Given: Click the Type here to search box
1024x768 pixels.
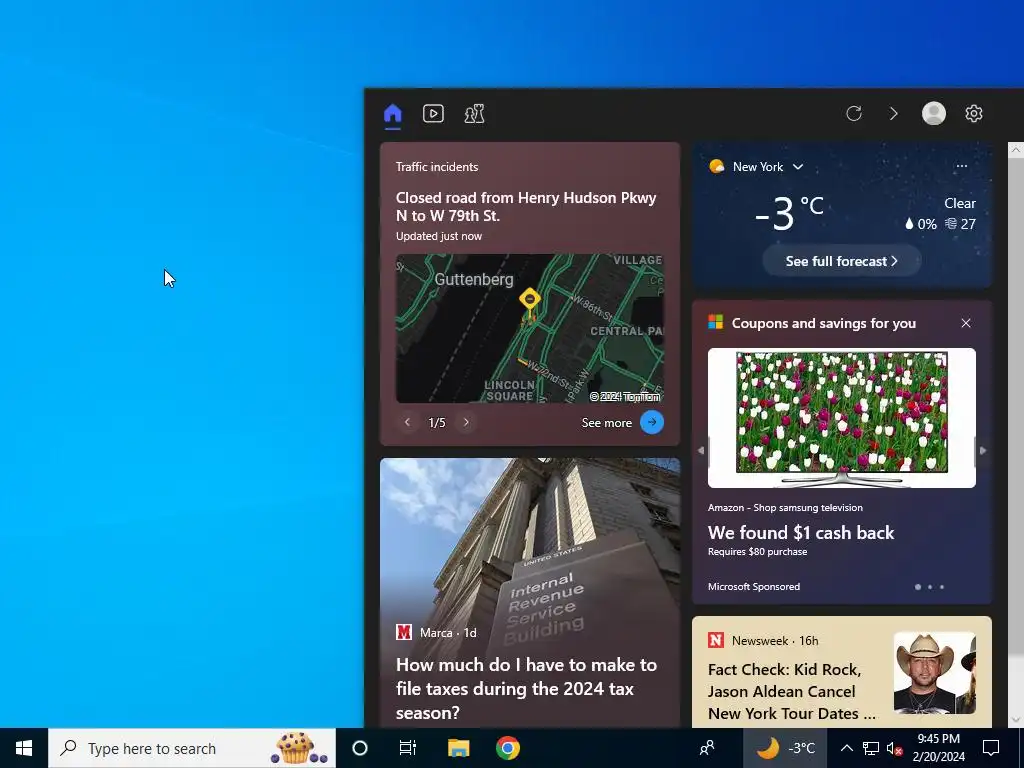Looking at the screenshot, I should tap(192, 748).
